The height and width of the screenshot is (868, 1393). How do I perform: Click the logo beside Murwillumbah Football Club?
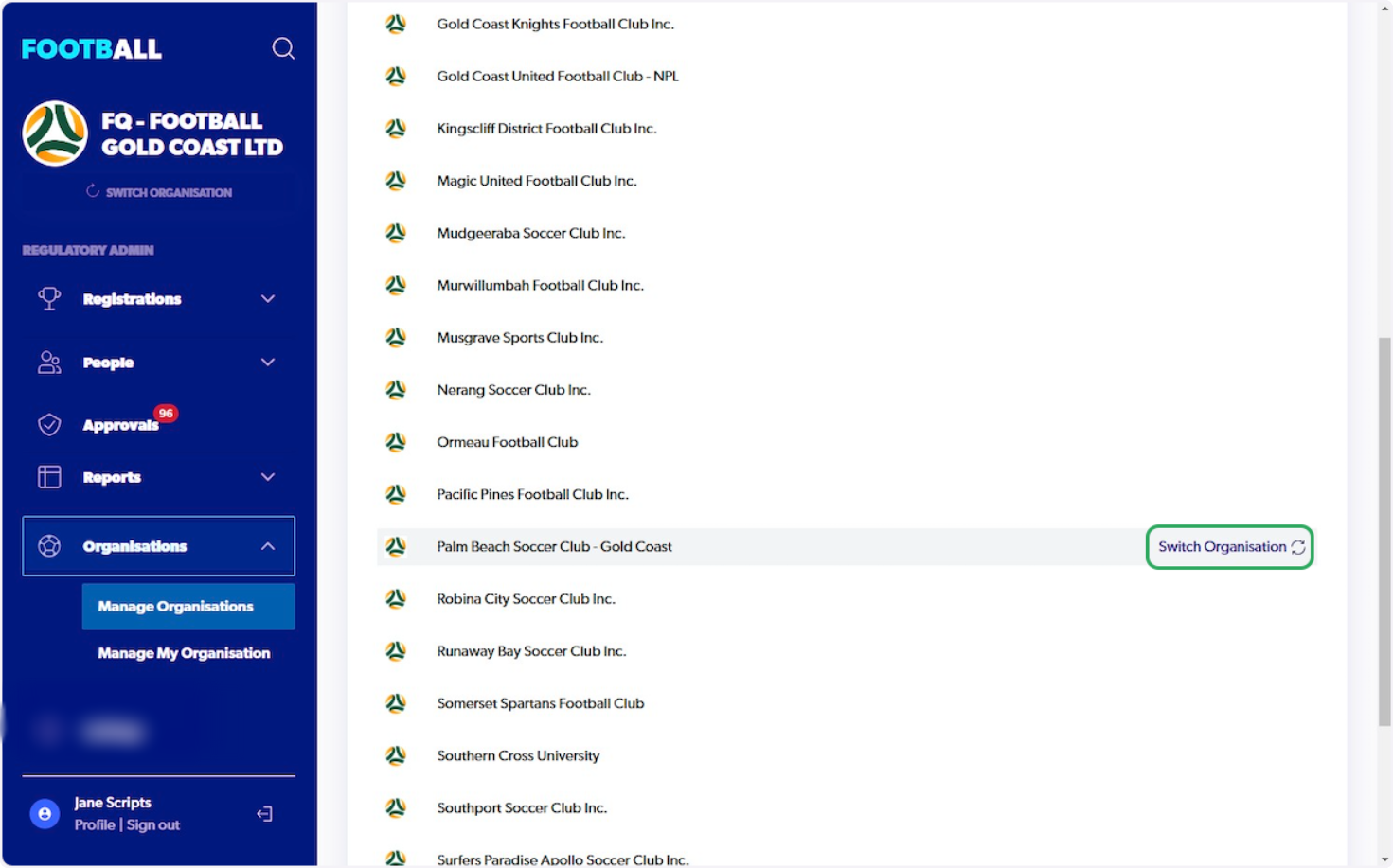[396, 285]
